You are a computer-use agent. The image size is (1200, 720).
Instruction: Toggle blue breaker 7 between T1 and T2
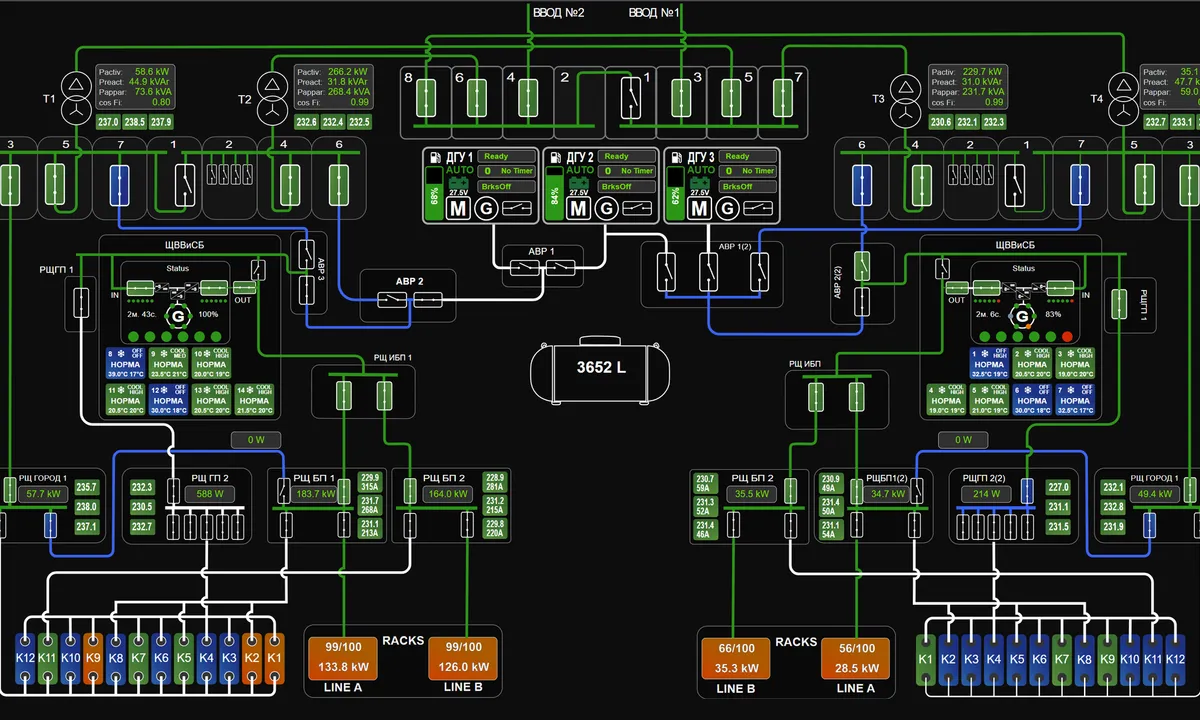click(121, 185)
